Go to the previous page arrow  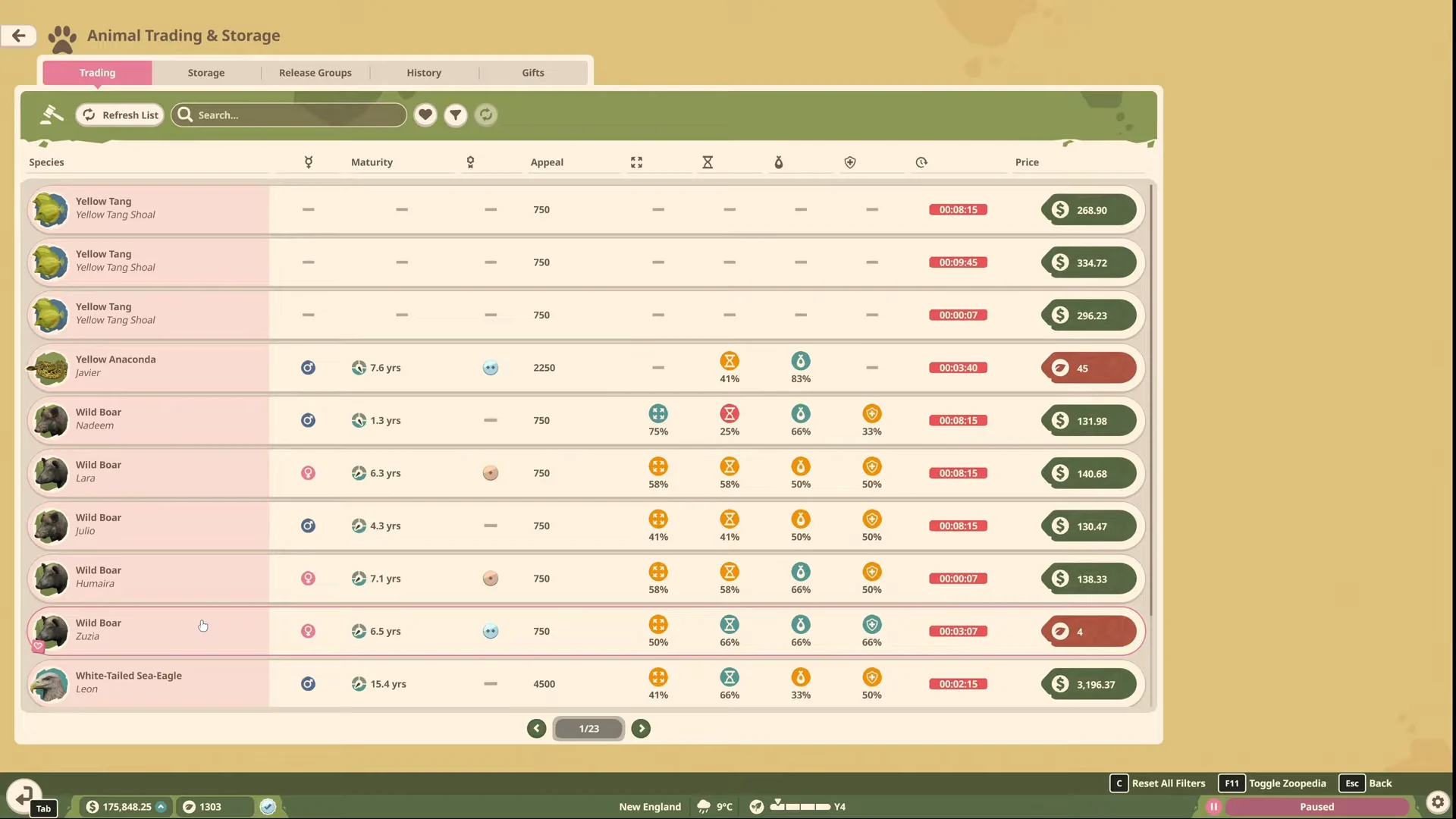click(537, 729)
